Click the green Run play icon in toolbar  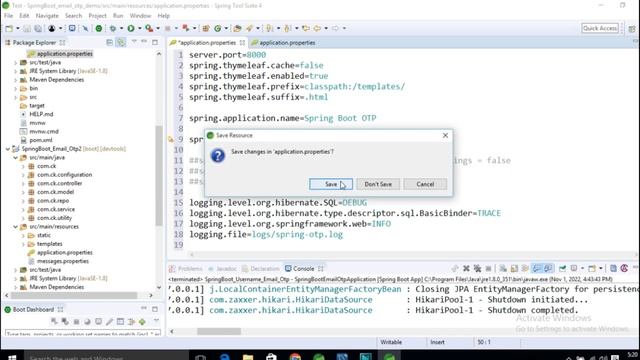[131, 28]
